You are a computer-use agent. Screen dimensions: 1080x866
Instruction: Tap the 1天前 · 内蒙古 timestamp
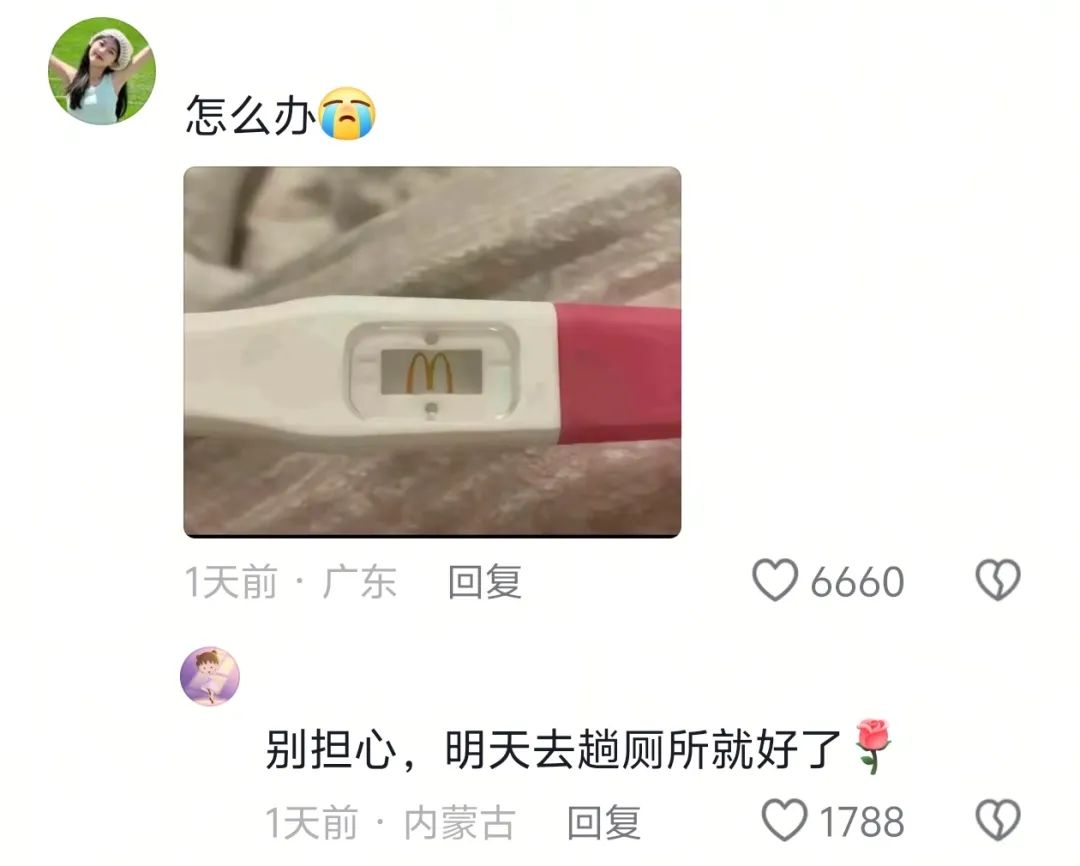click(391, 822)
